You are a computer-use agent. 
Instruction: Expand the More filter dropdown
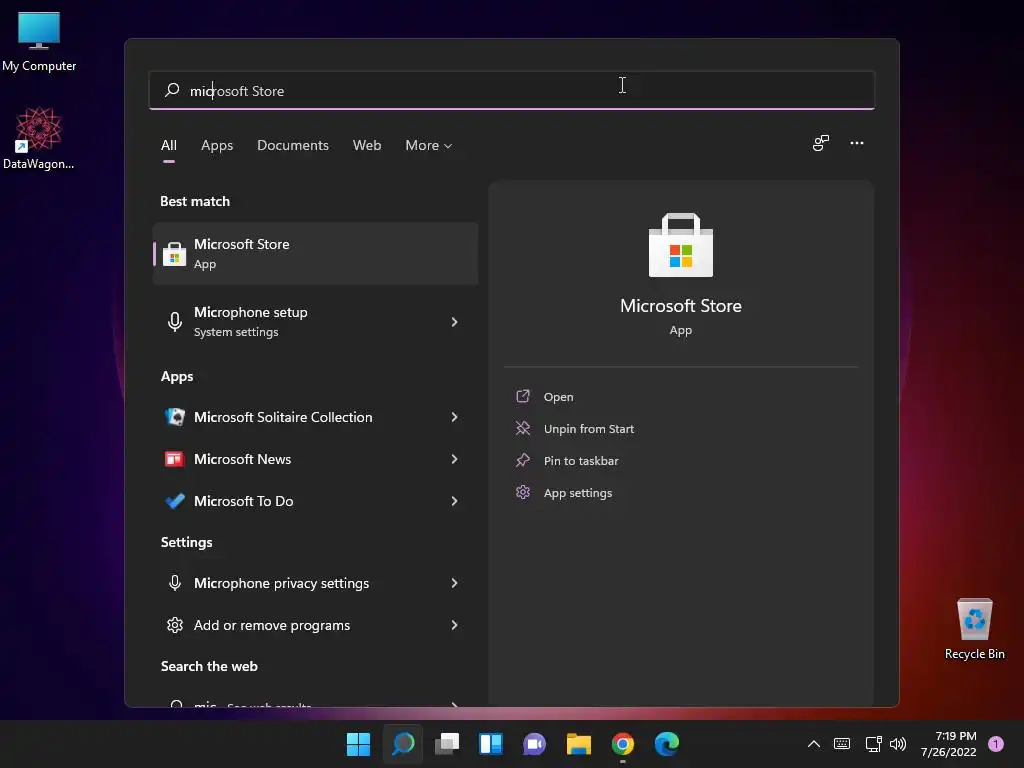428,145
